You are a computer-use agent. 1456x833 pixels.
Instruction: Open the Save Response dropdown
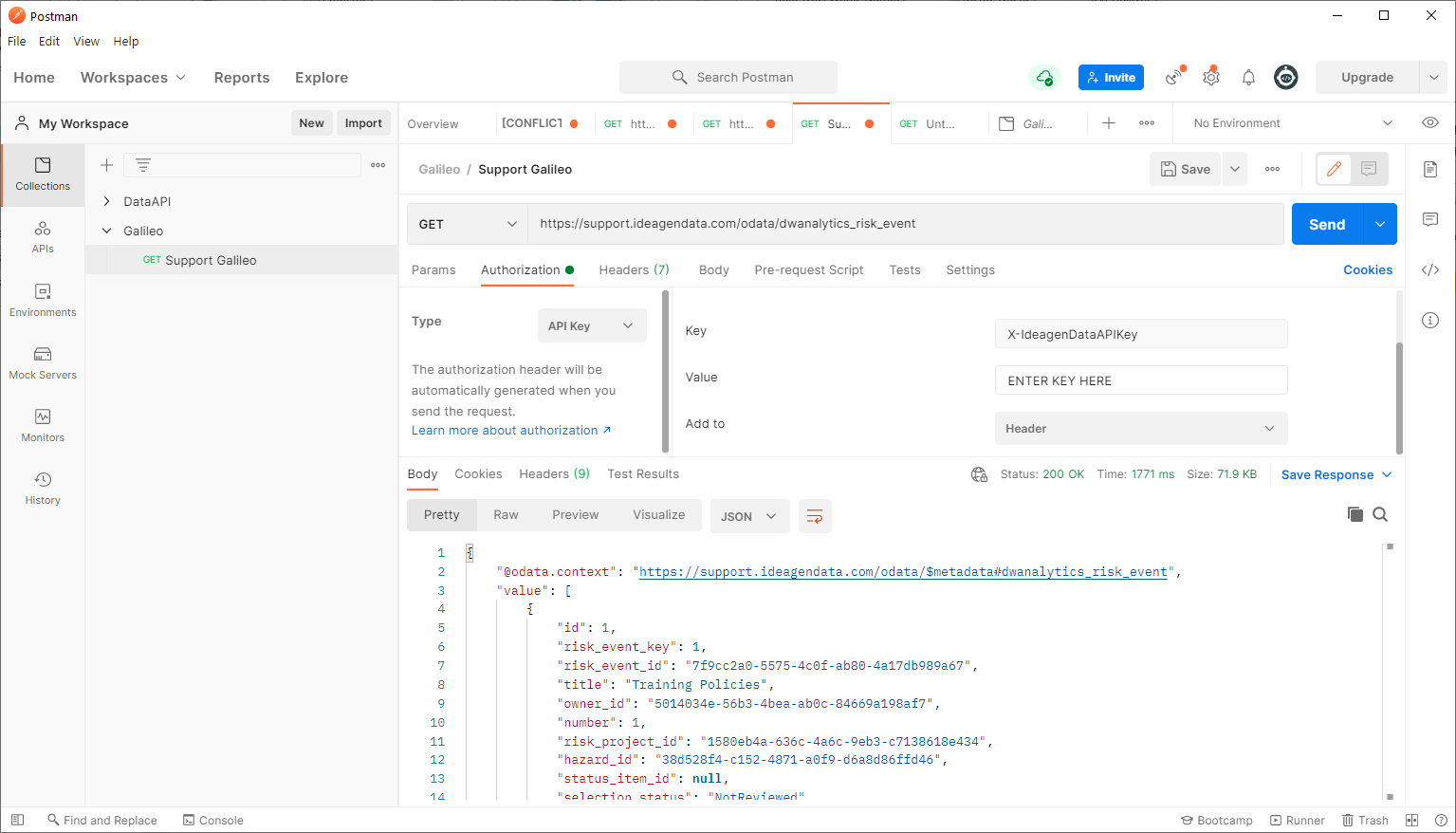(1336, 474)
